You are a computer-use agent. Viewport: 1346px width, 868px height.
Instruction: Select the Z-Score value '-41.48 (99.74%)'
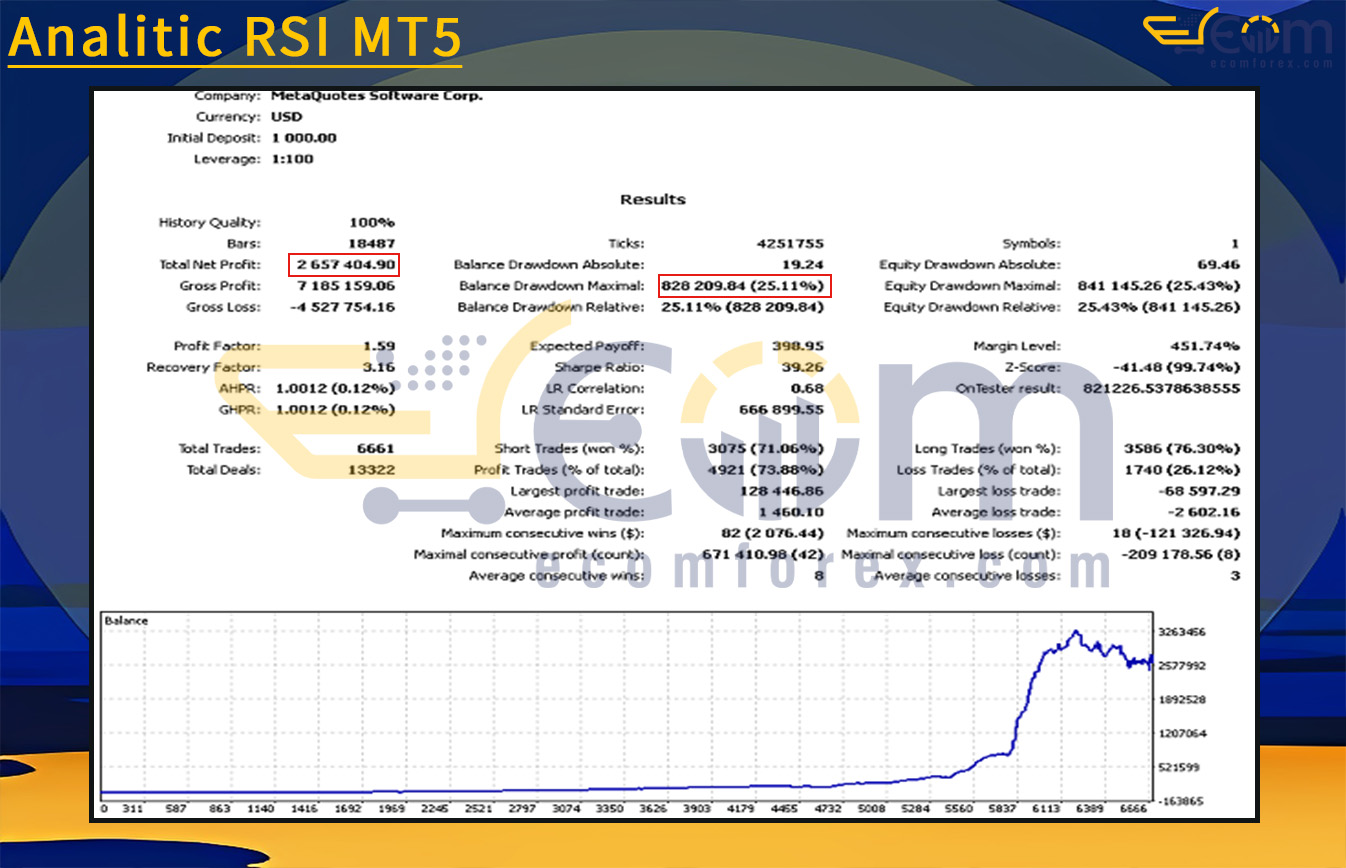(x=1176, y=367)
